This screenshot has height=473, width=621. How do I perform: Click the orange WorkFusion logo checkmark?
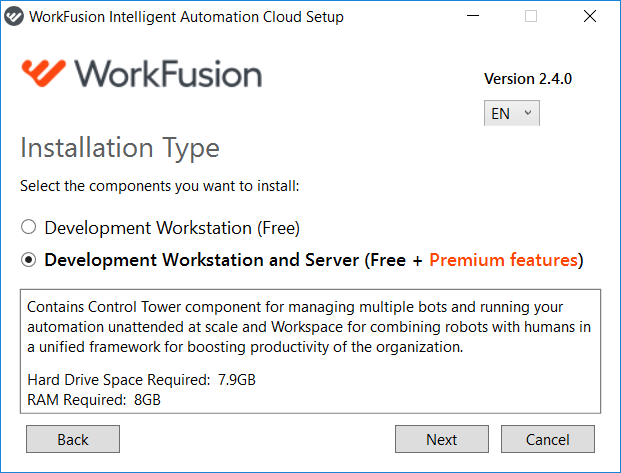(44, 73)
